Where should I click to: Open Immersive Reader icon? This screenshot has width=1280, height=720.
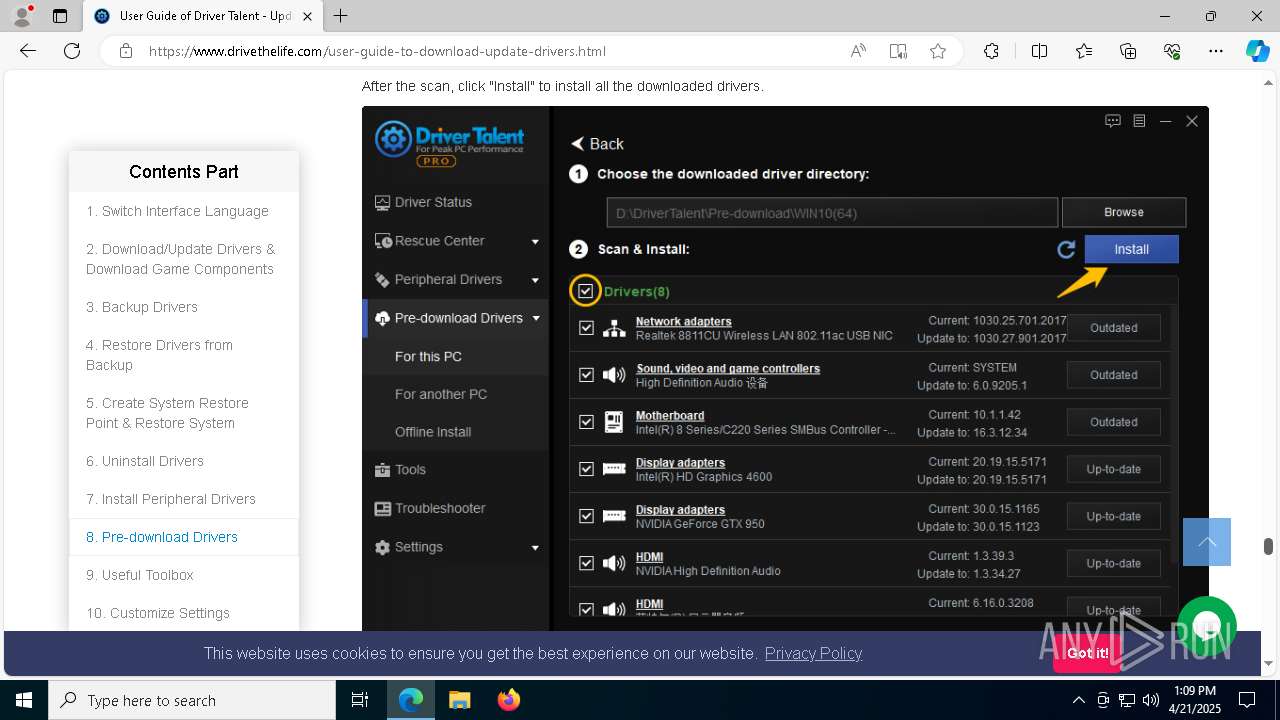tap(898, 51)
